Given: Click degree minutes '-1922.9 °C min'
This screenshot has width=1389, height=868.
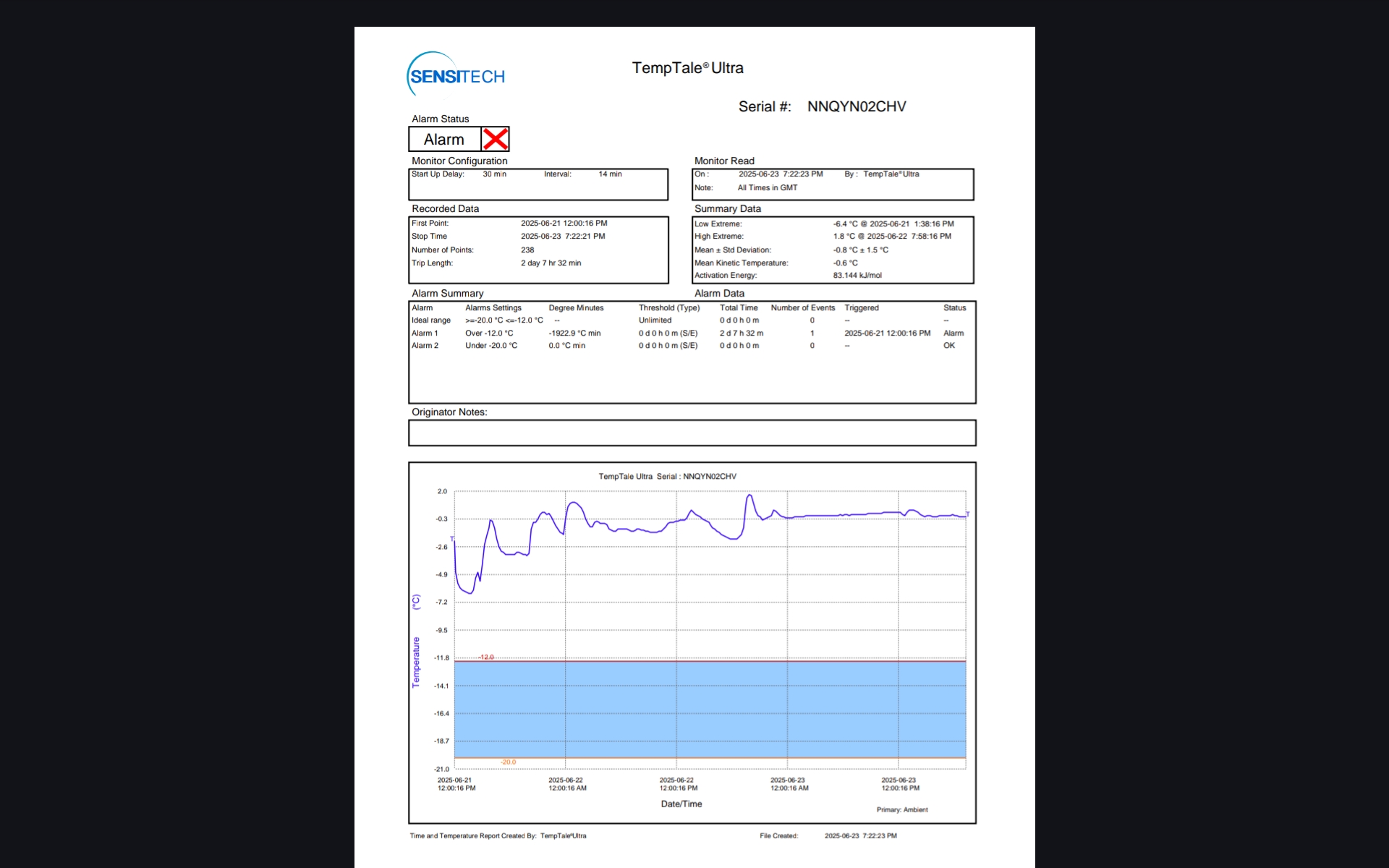Looking at the screenshot, I should point(574,333).
